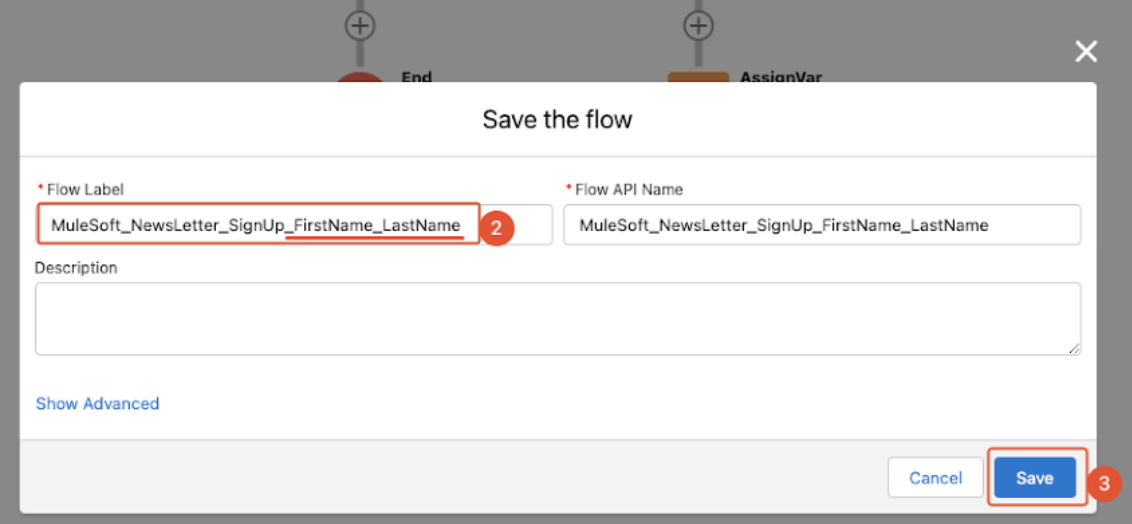Click the "Flow Label" field caption
The image size is (1132, 524).
tap(85, 189)
